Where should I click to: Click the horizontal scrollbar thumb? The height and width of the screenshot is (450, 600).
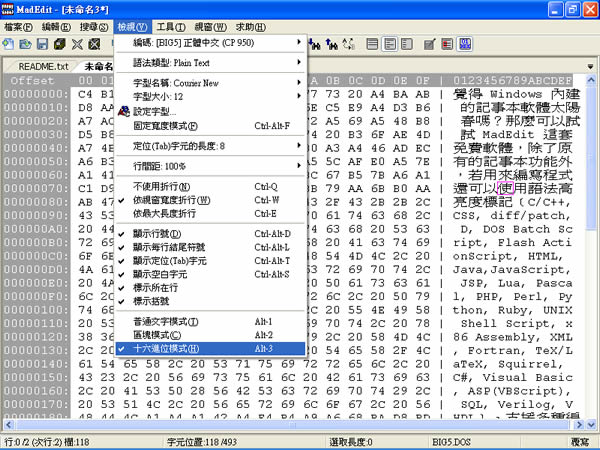click(293, 424)
